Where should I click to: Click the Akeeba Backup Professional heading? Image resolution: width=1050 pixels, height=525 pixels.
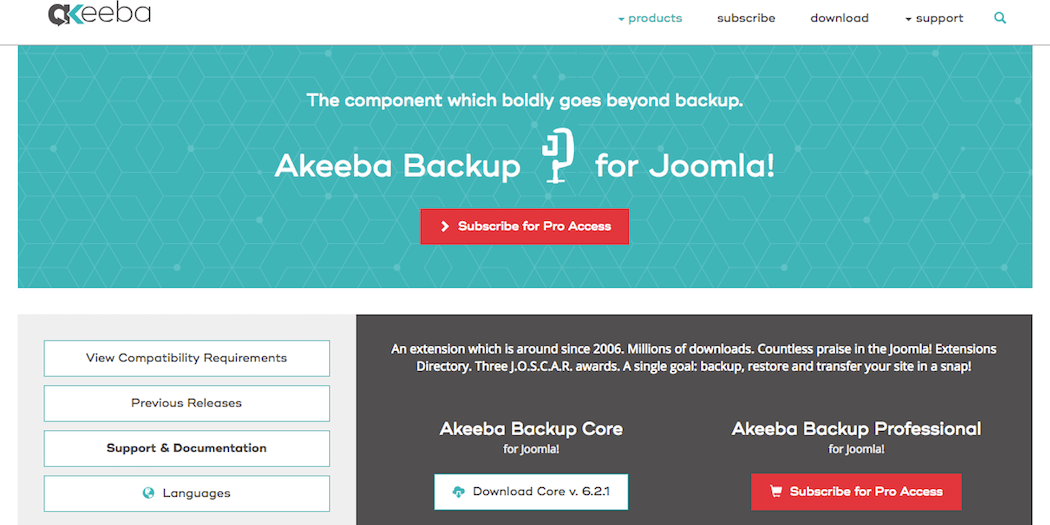[856, 429]
